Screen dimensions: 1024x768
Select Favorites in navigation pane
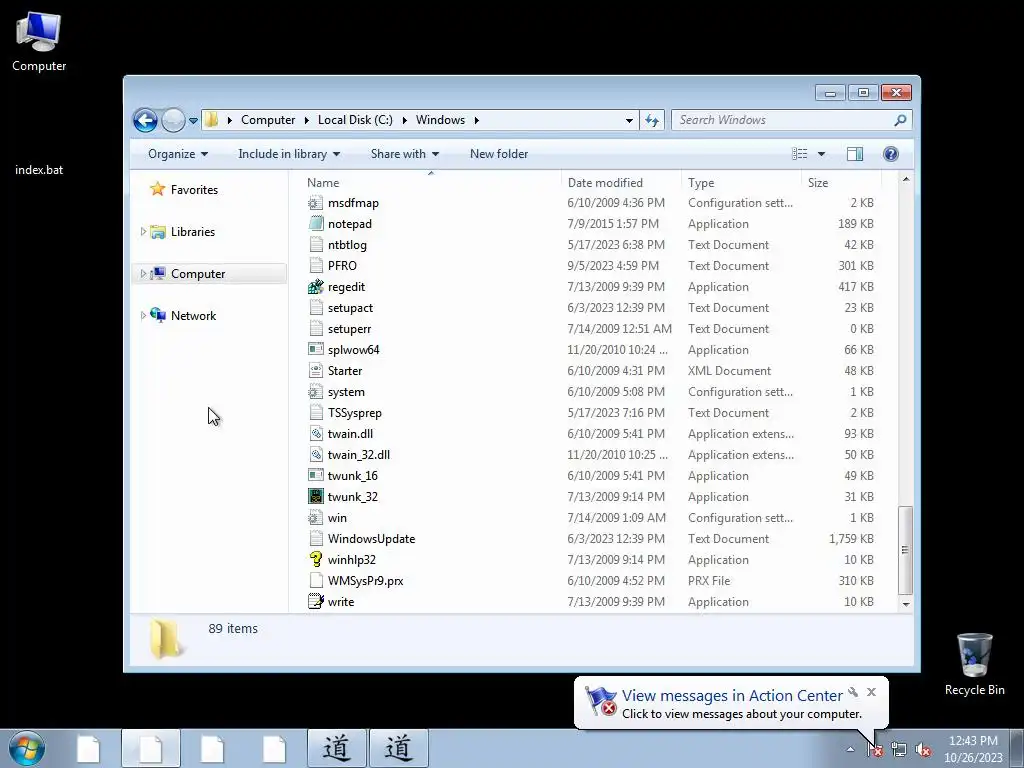(x=194, y=190)
